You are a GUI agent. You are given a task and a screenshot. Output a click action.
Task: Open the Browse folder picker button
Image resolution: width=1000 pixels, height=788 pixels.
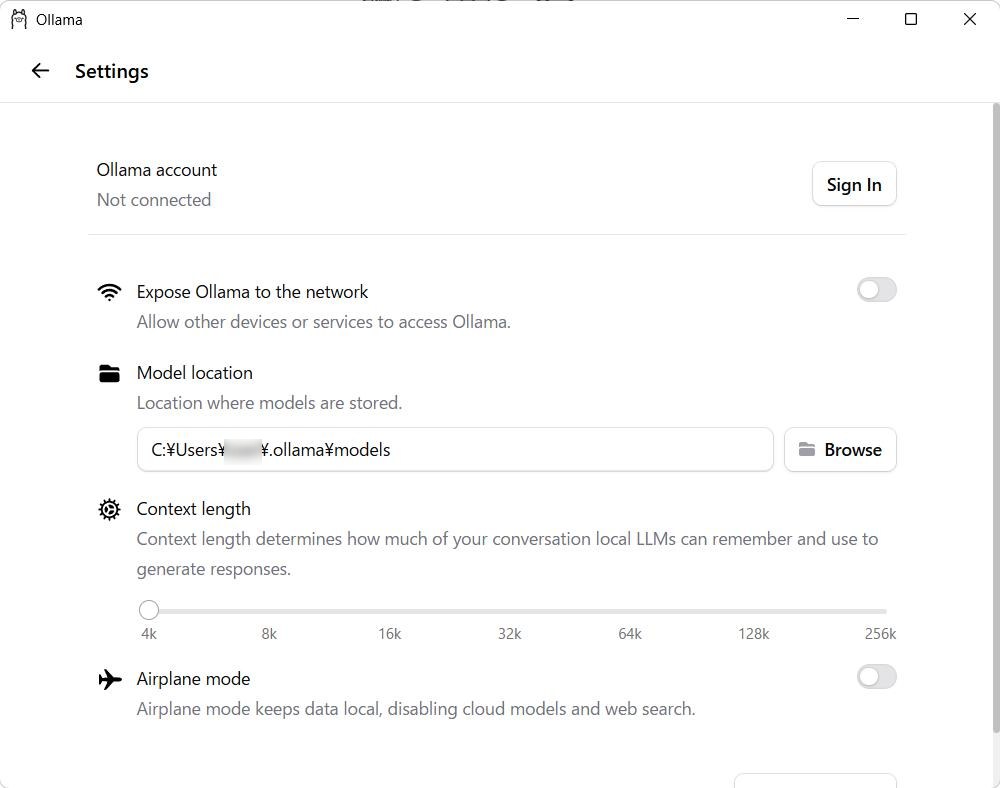click(x=840, y=450)
